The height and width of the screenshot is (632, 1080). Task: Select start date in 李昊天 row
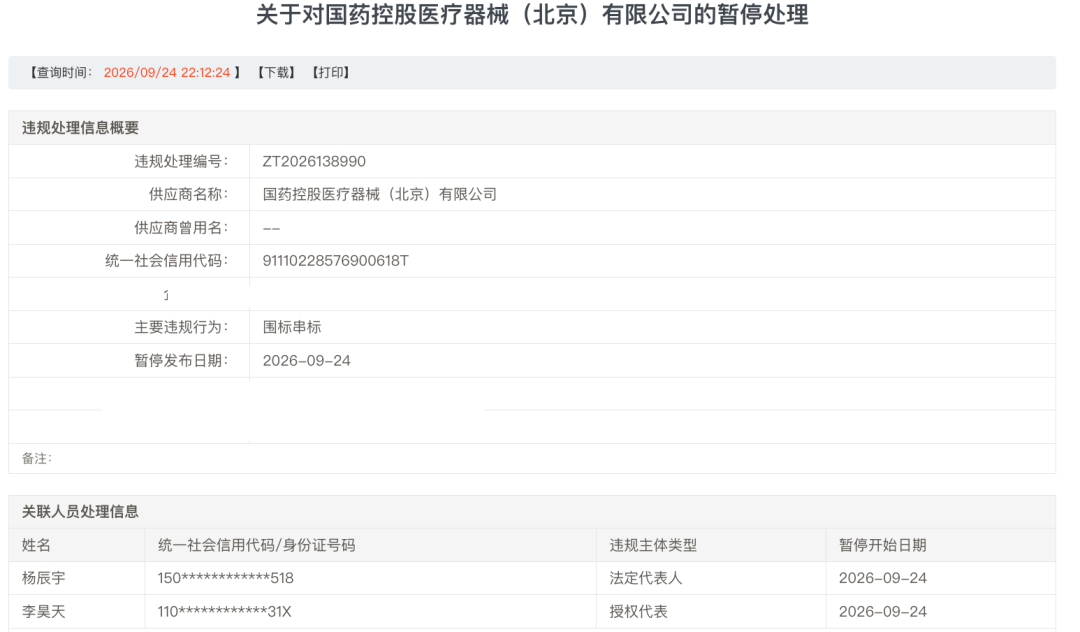click(882, 611)
